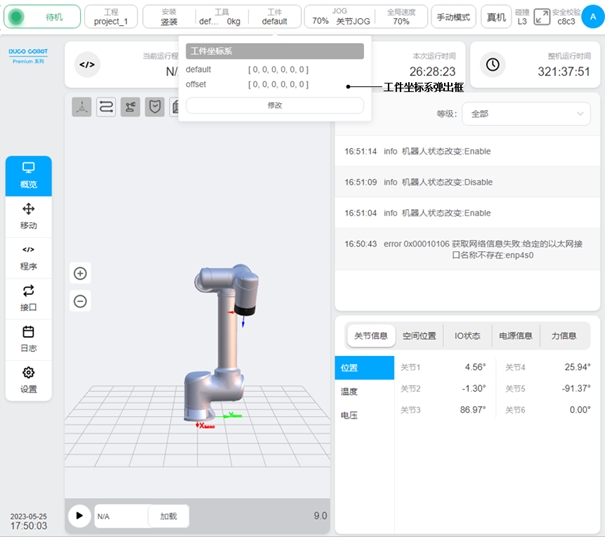The width and height of the screenshot is (605, 537).
Task: Open the 工程 project_1 selector
Action: [111, 17]
